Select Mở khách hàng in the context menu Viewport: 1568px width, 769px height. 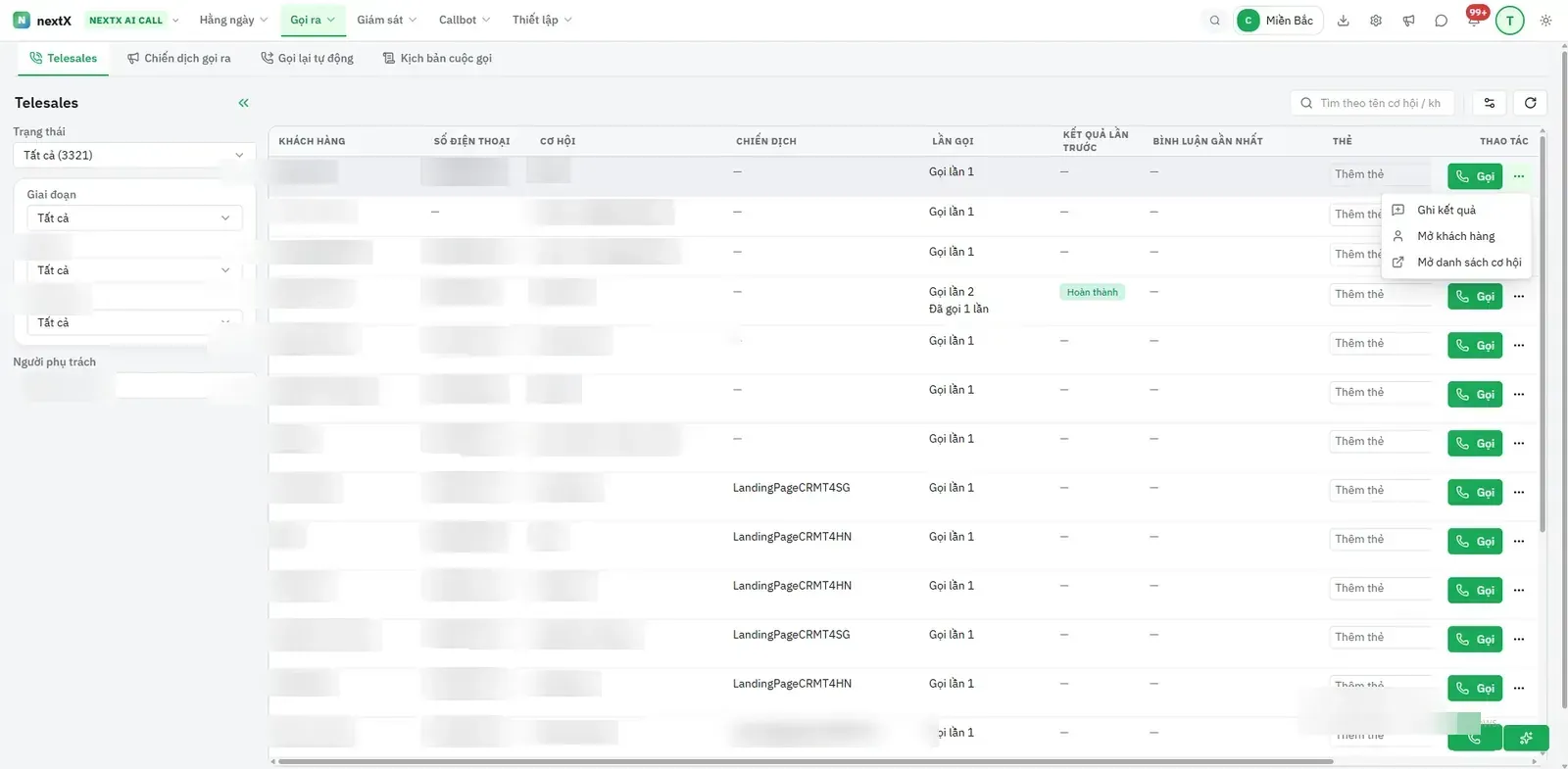point(1456,236)
